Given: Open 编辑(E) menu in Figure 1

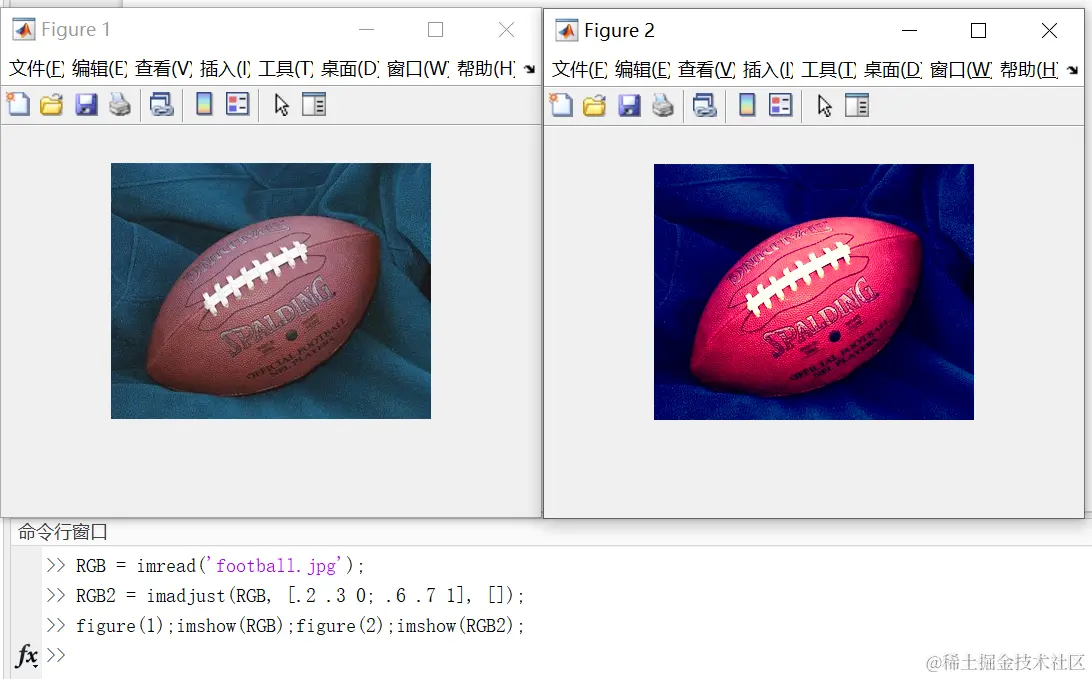Looking at the screenshot, I should tap(100, 68).
